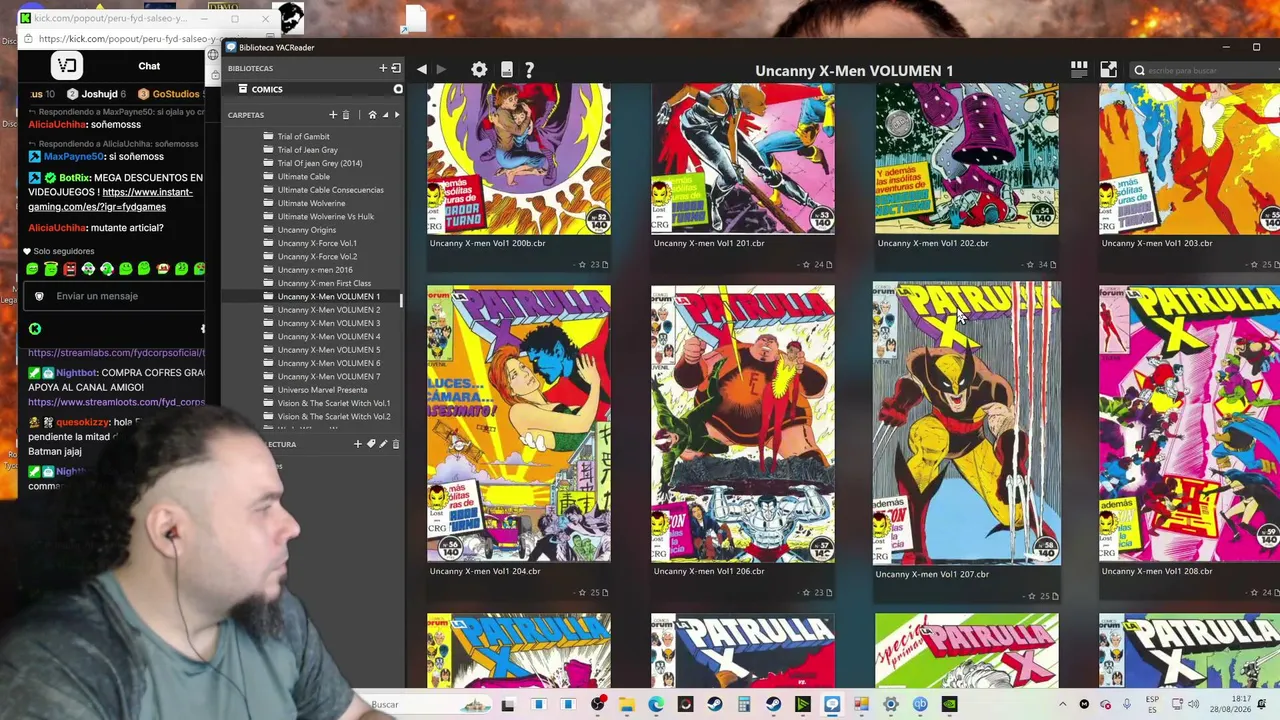Viewport: 1280px width, 720px height.
Task: Click the file name Uncanny X-men Vol1 200b.cbr
Action: tap(488, 243)
